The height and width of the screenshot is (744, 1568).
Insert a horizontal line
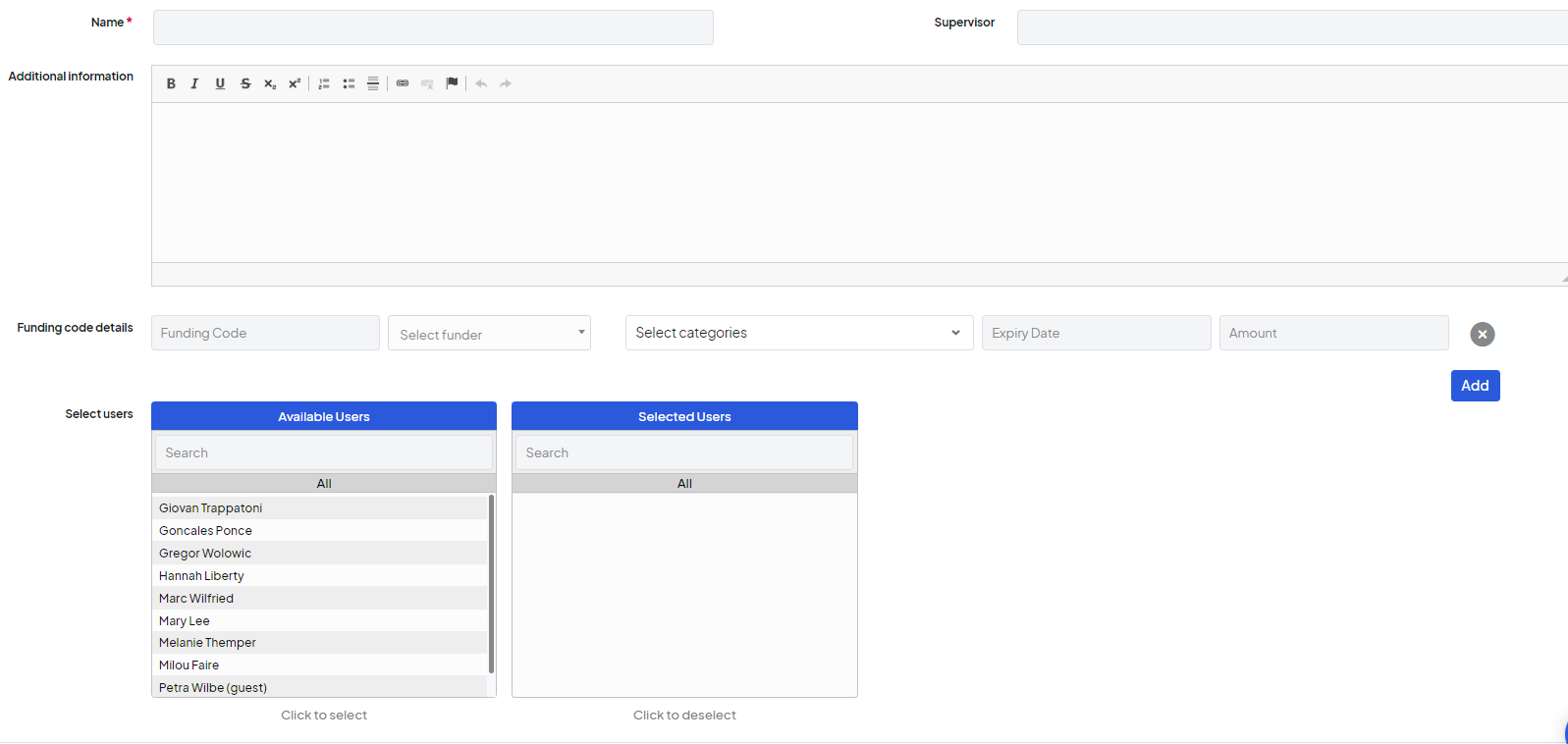(x=373, y=84)
